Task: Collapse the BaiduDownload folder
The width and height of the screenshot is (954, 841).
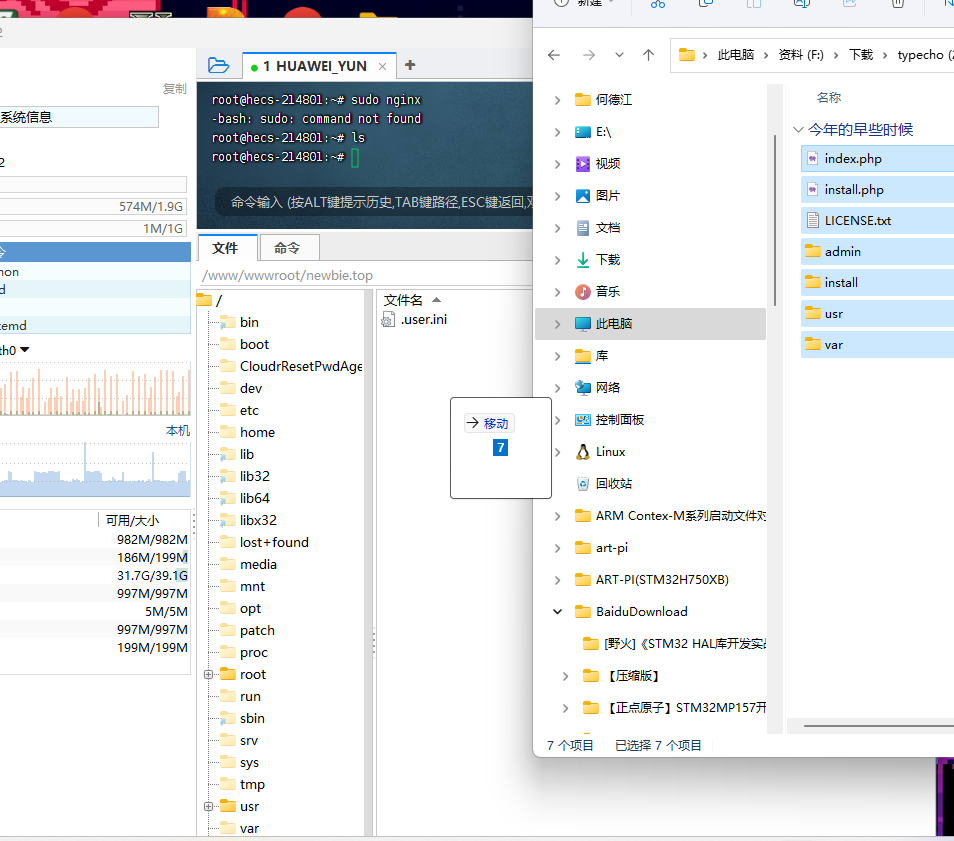Action: [x=557, y=612]
